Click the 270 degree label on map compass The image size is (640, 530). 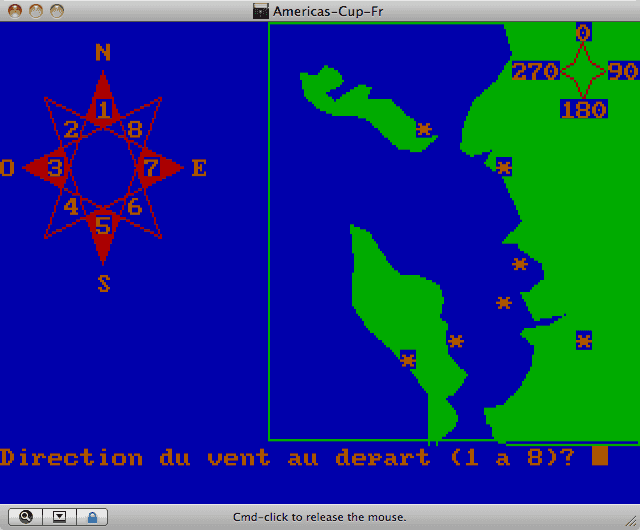coord(535,71)
